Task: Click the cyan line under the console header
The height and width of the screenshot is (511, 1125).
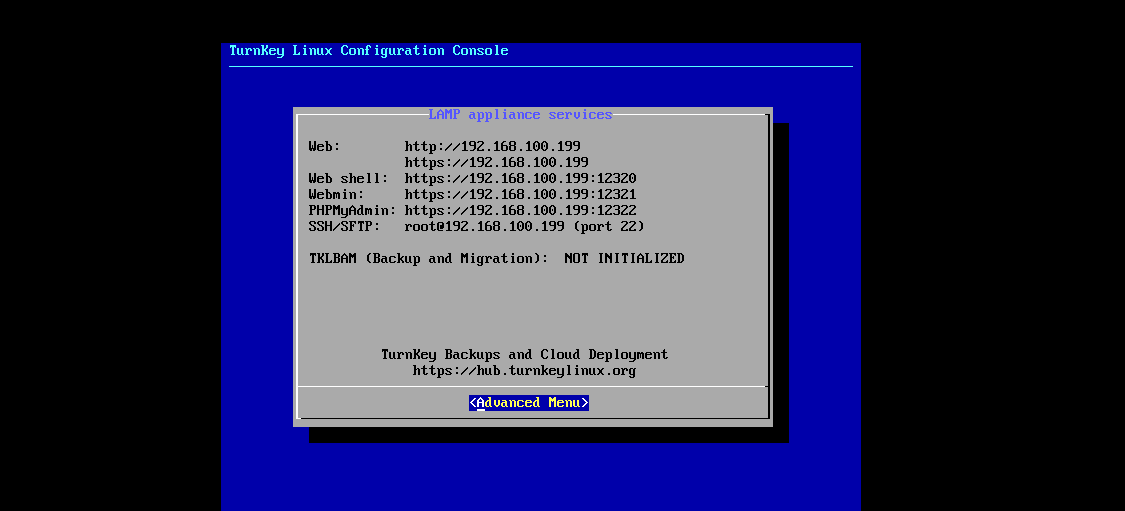Action: [x=540, y=67]
